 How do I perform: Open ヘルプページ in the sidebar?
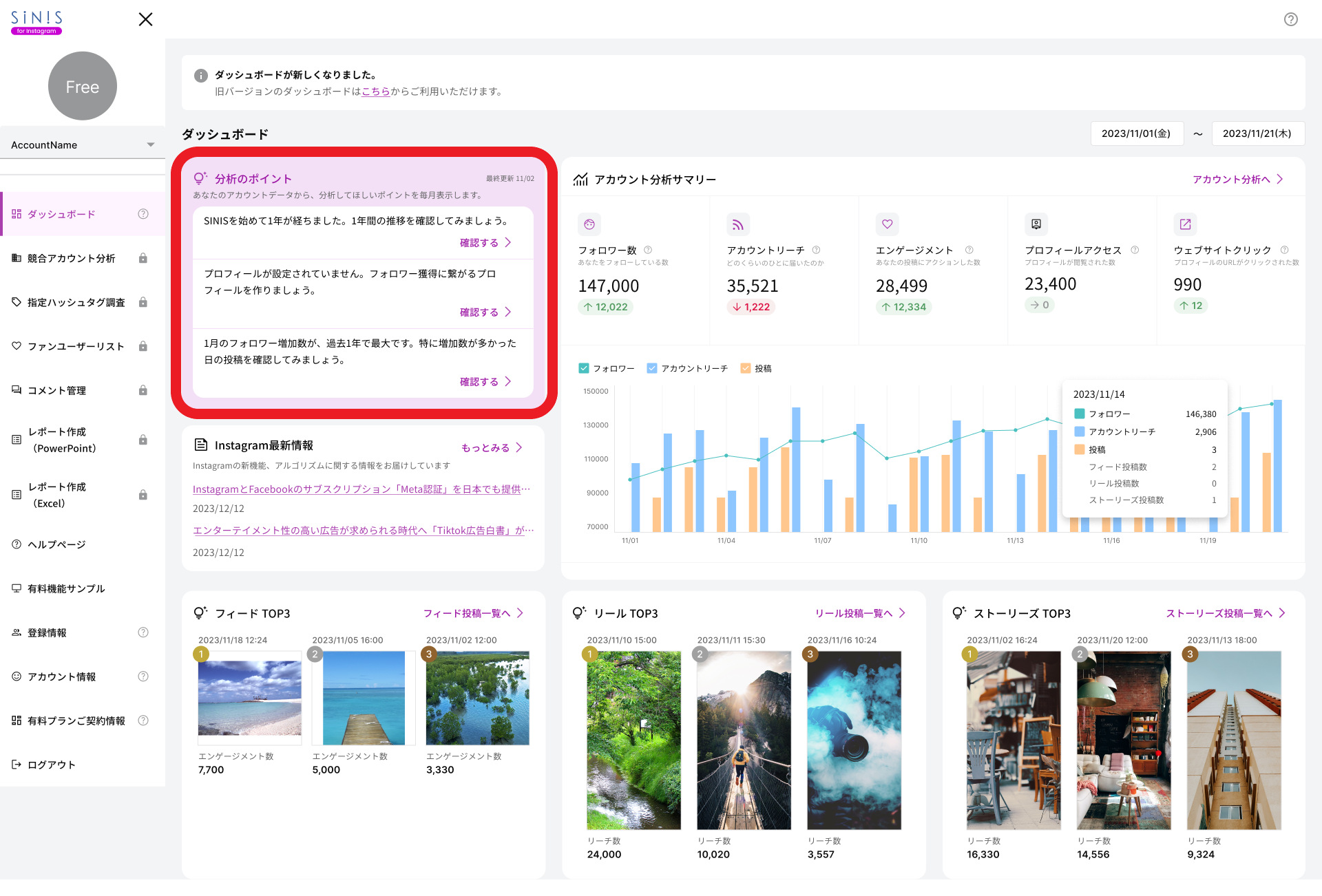(56, 544)
